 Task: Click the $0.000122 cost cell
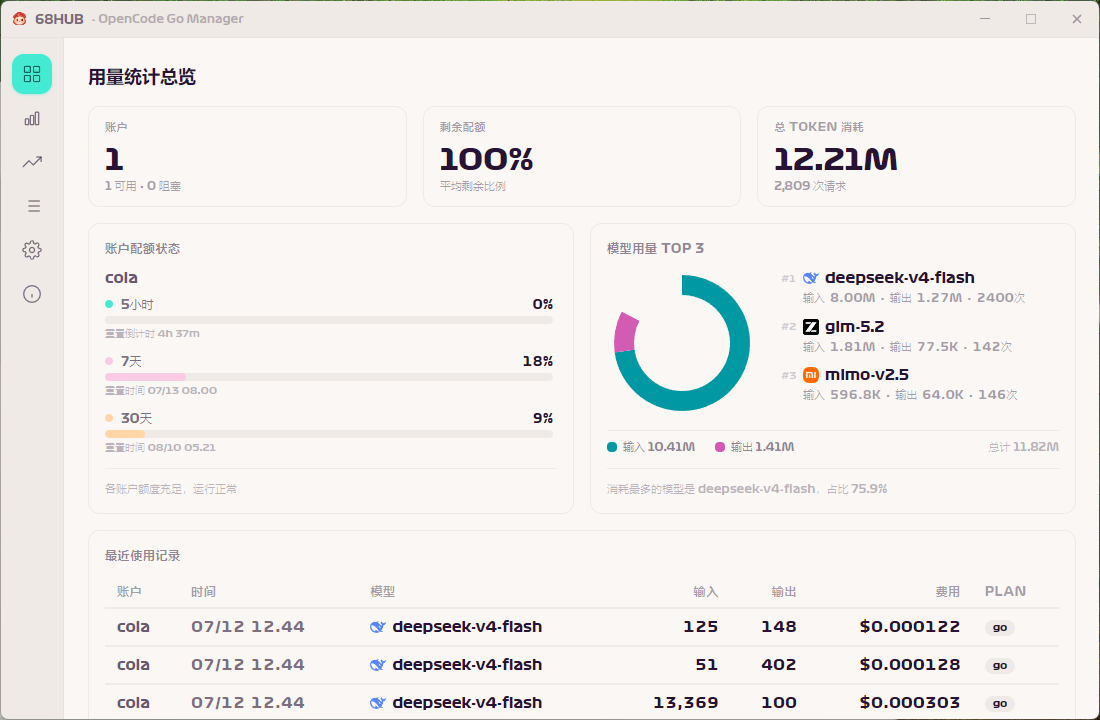coord(910,627)
